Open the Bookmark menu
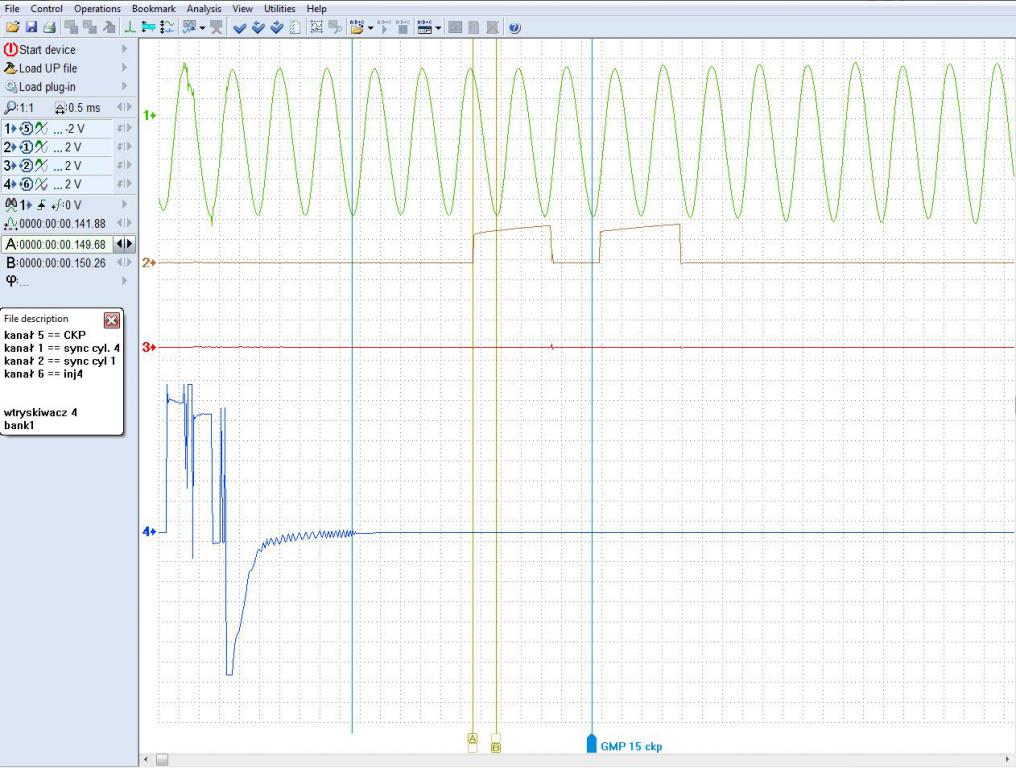The height and width of the screenshot is (768, 1016). pos(153,8)
